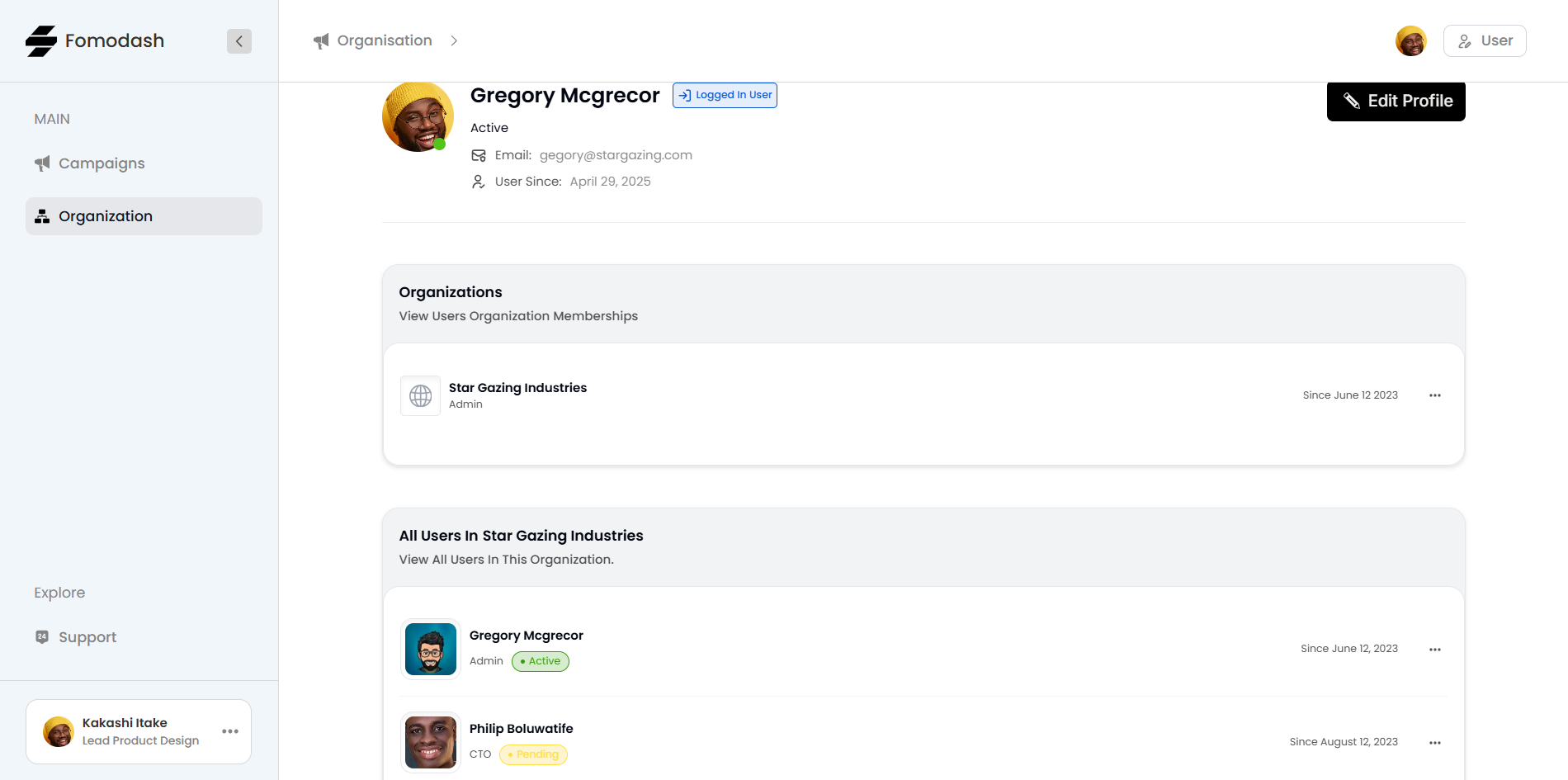The height and width of the screenshot is (780, 1568).
Task: Click the Logged In User badge
Action: pos(725,95)
